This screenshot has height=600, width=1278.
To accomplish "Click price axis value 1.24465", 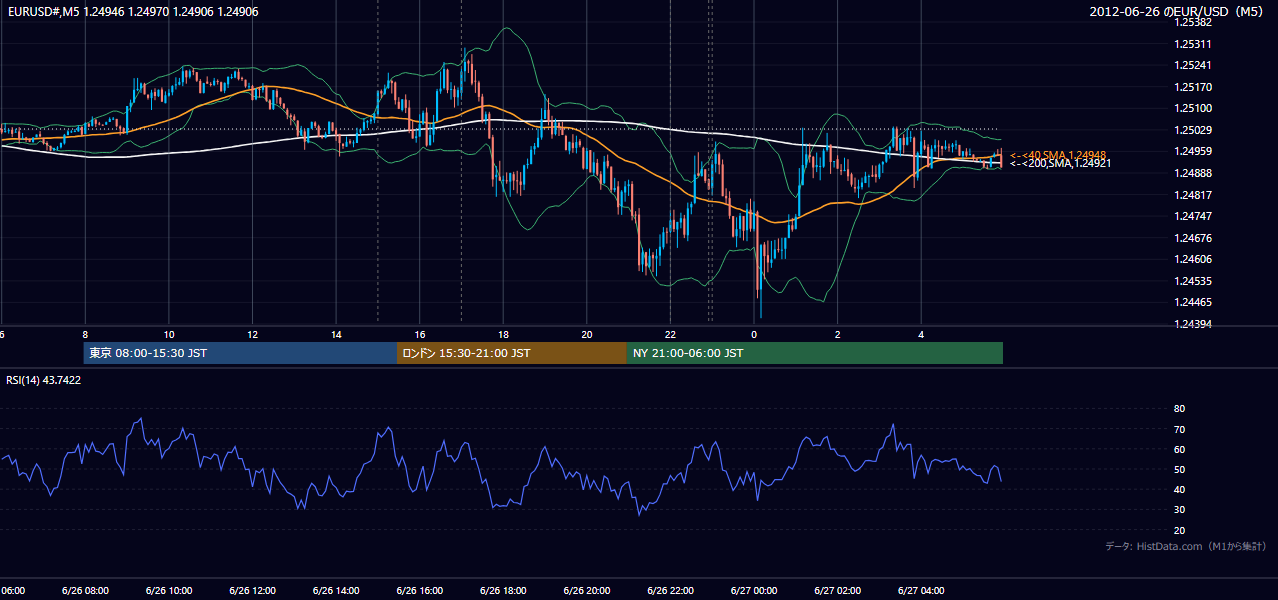I will pyautogui.click(x=1193, y=302).
